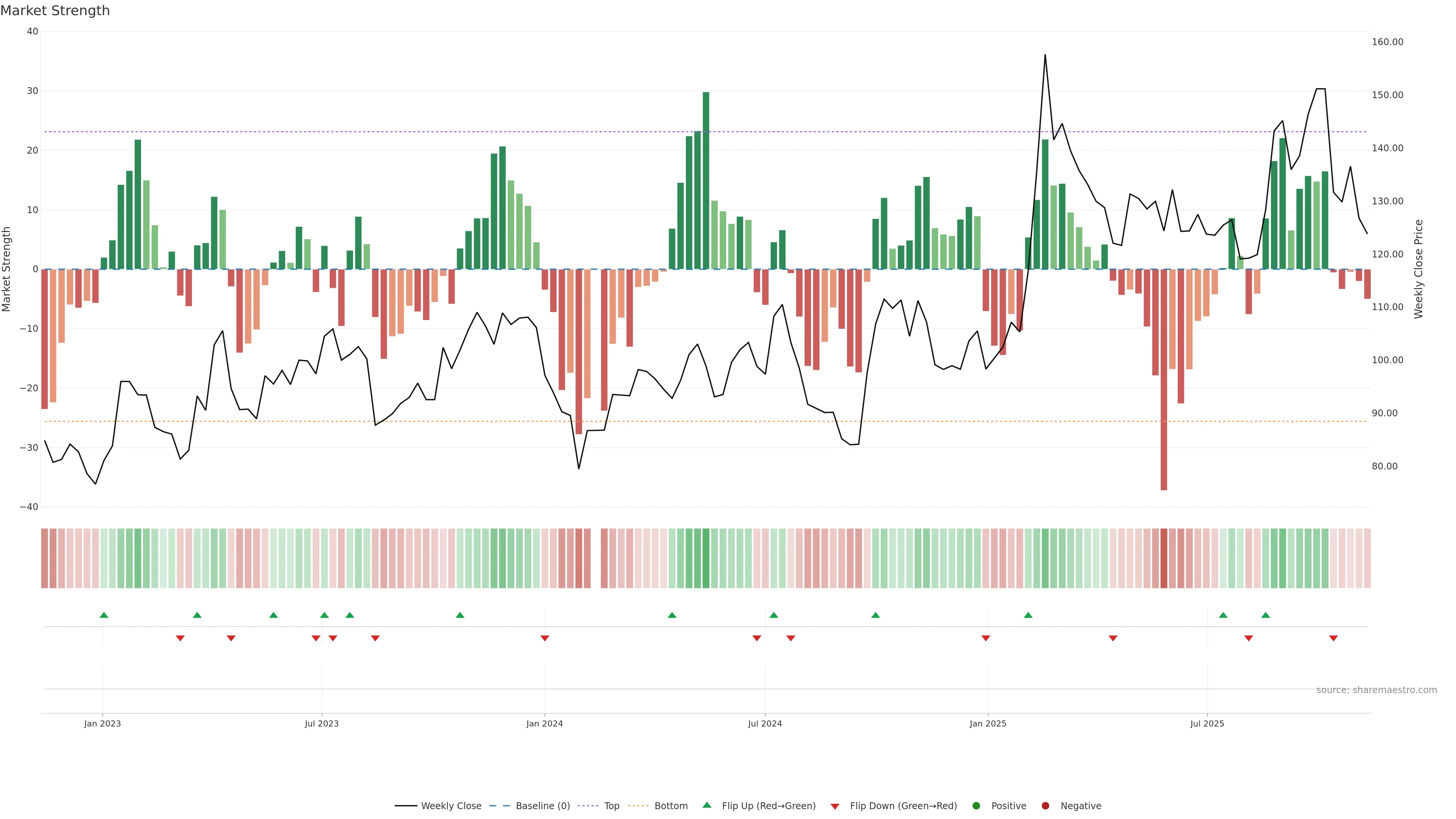Click the Bottom legend dotted line
The image size is (1456, 819).
pyautogui.click(x=638, y=806)
